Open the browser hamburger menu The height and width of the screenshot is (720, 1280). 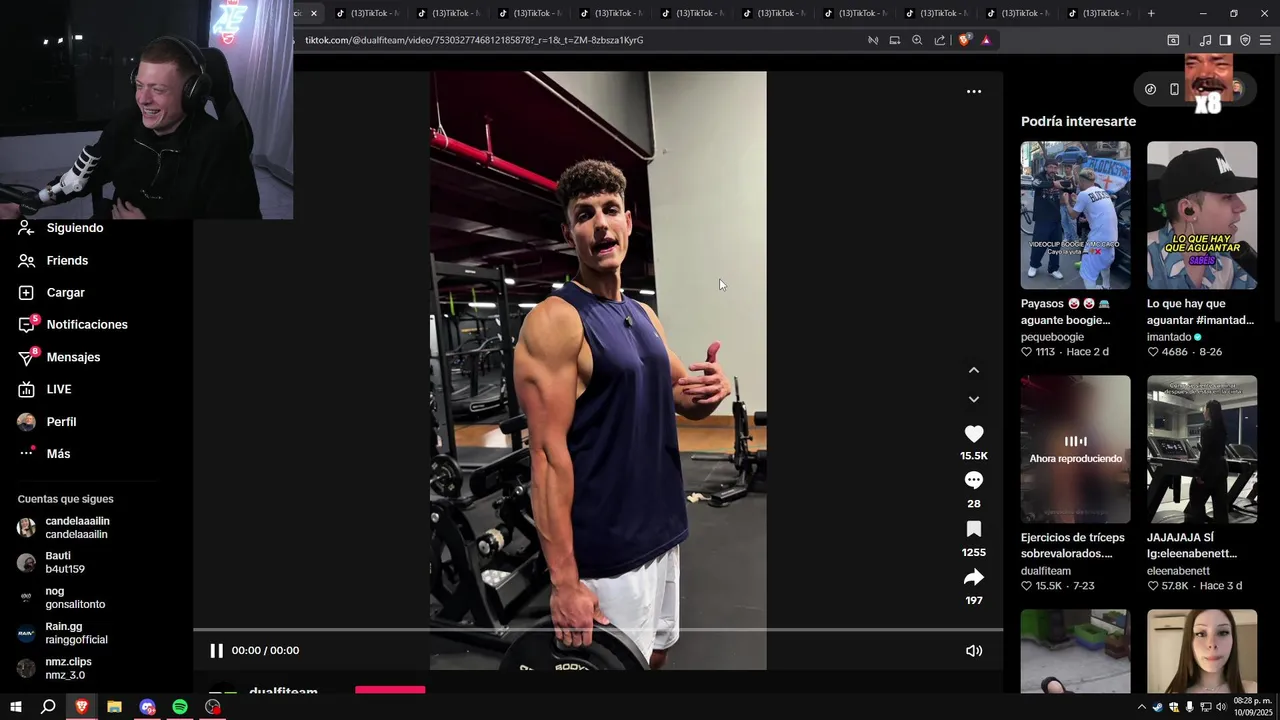pos(1265,40)
